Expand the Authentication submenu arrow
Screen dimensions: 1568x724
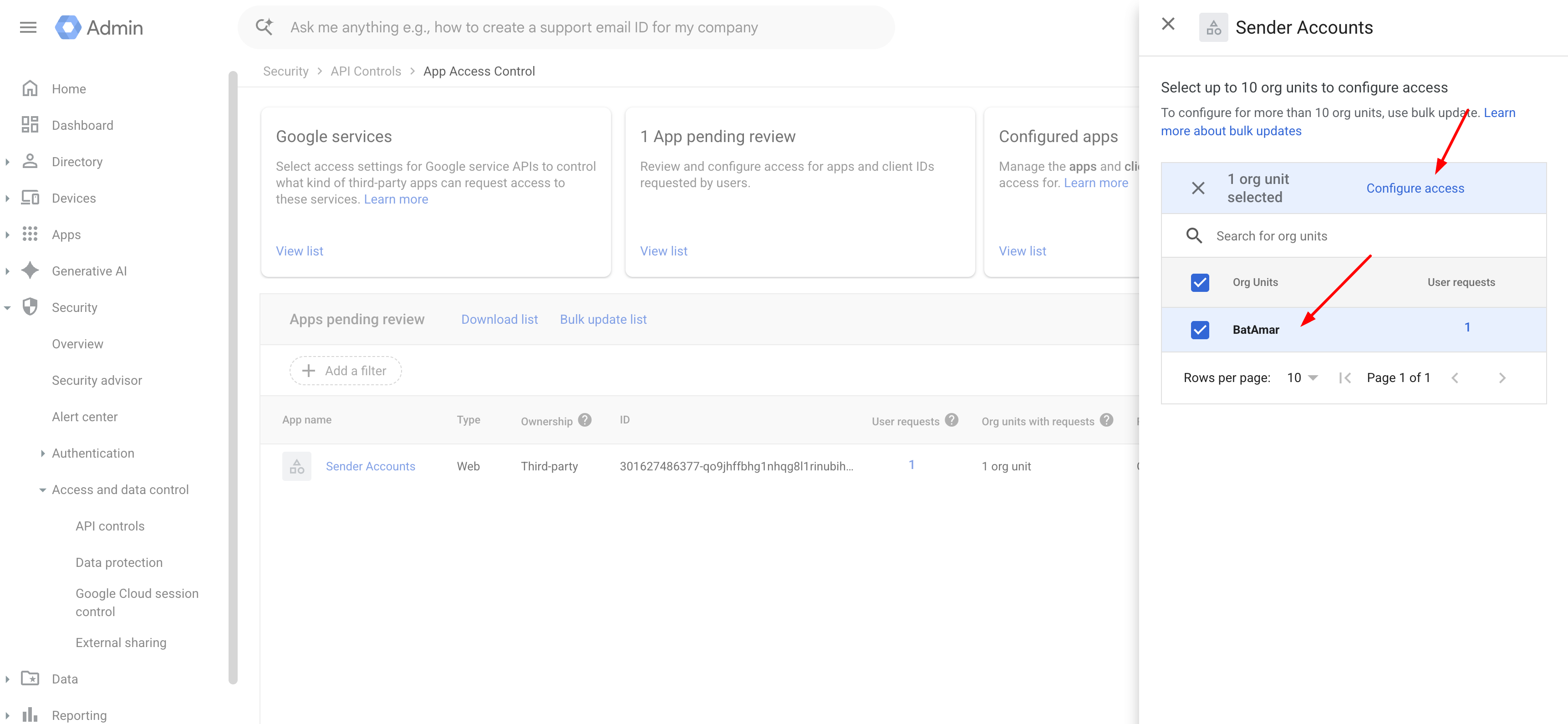(43, 454)
